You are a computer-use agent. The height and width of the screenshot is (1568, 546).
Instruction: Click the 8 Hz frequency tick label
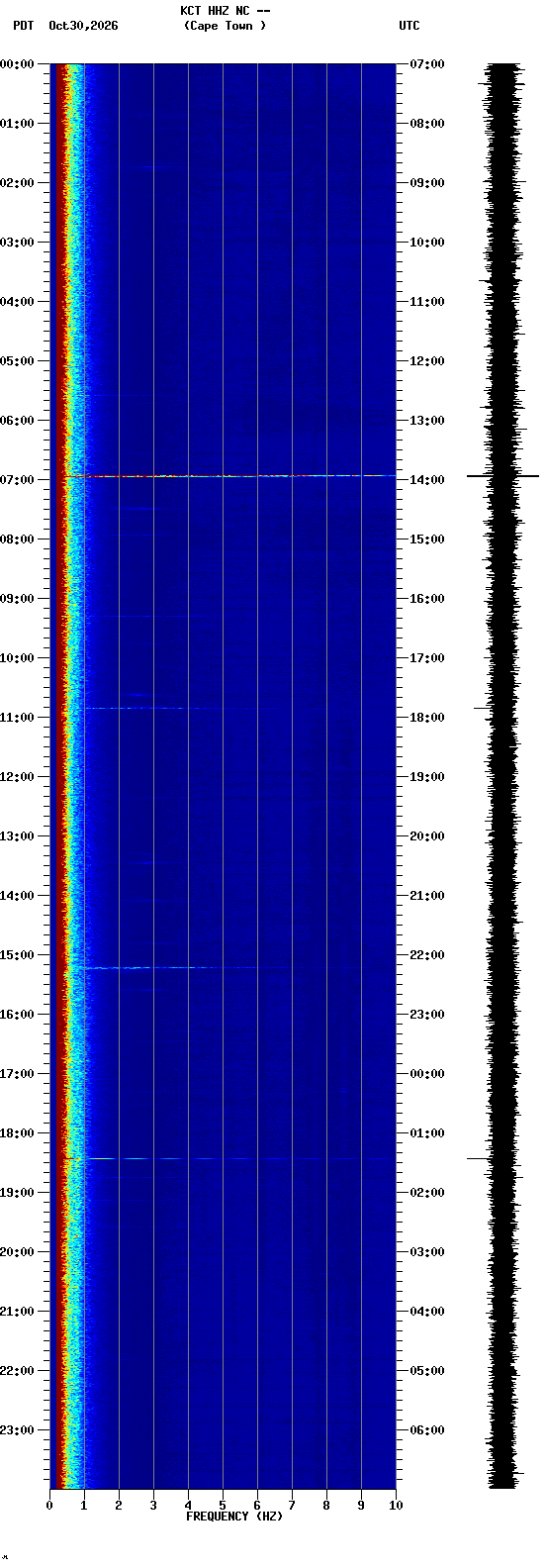pos(326,1506)
